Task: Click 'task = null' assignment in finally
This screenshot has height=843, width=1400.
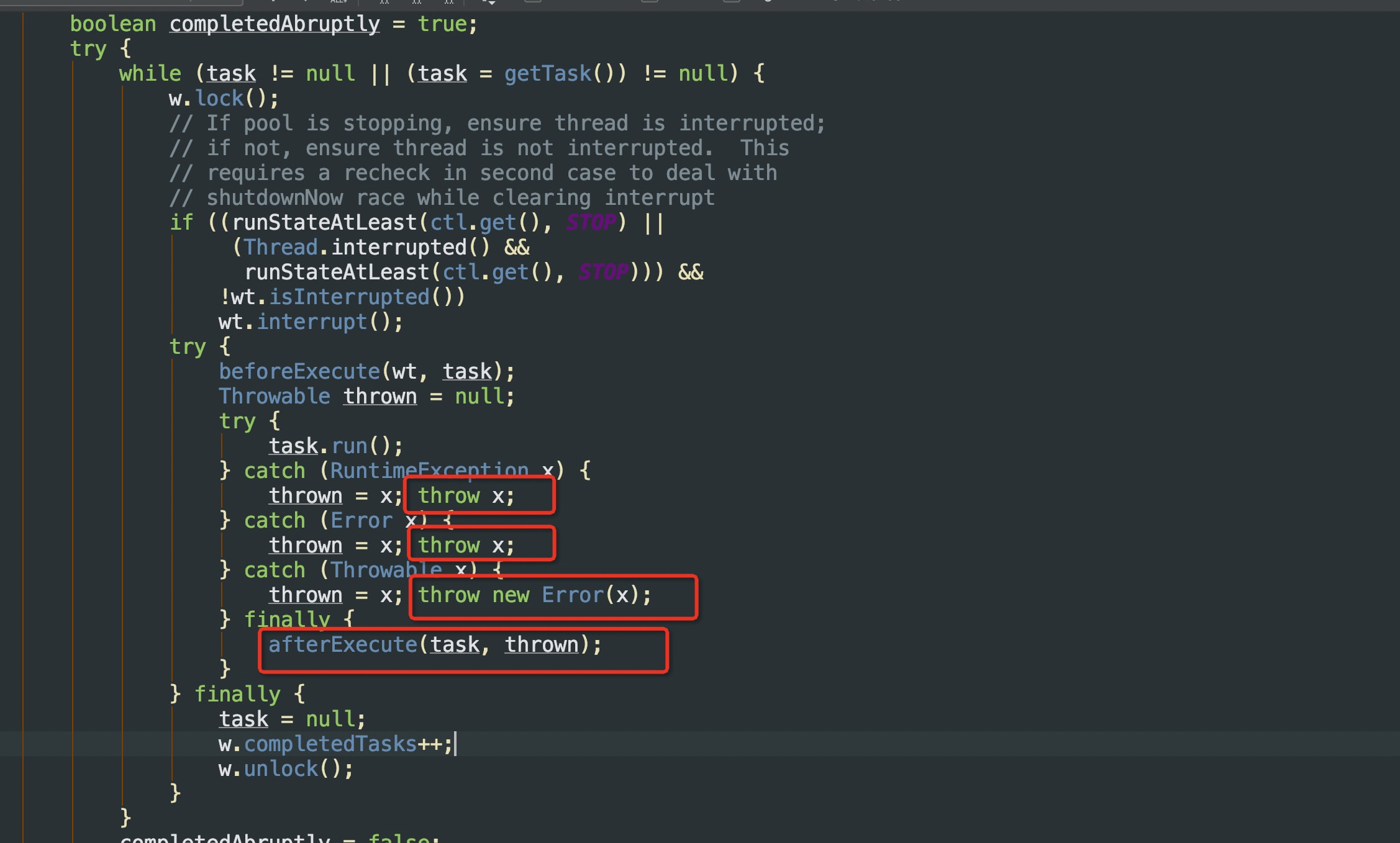Action: click(x=292, y=719)
